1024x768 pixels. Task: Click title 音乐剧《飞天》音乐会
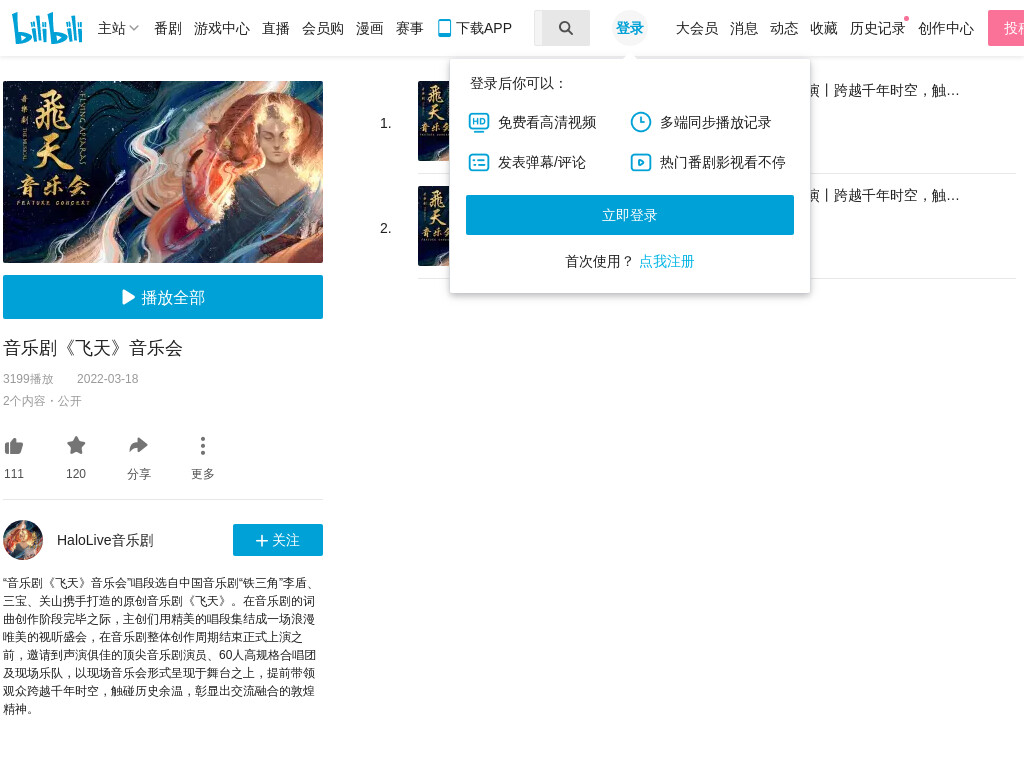[93, 347]
